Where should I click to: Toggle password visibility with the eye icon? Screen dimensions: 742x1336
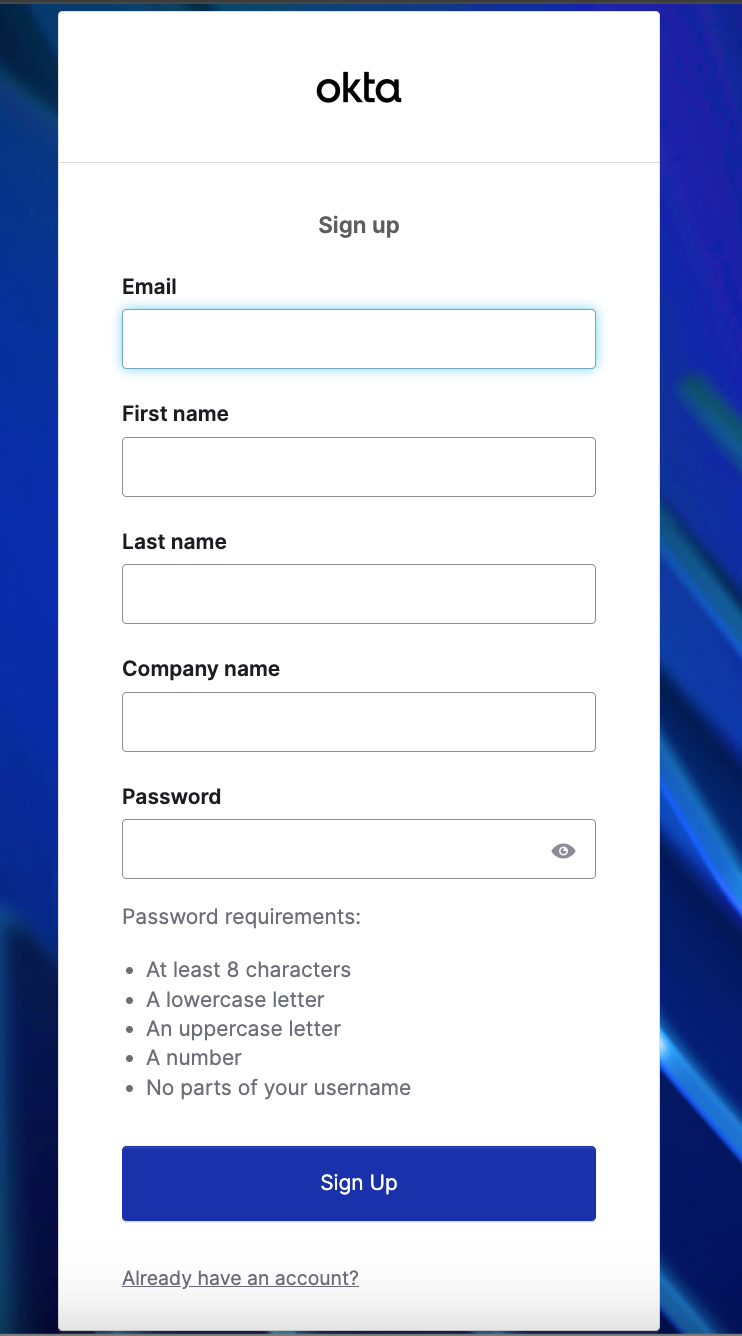point(563,850)
